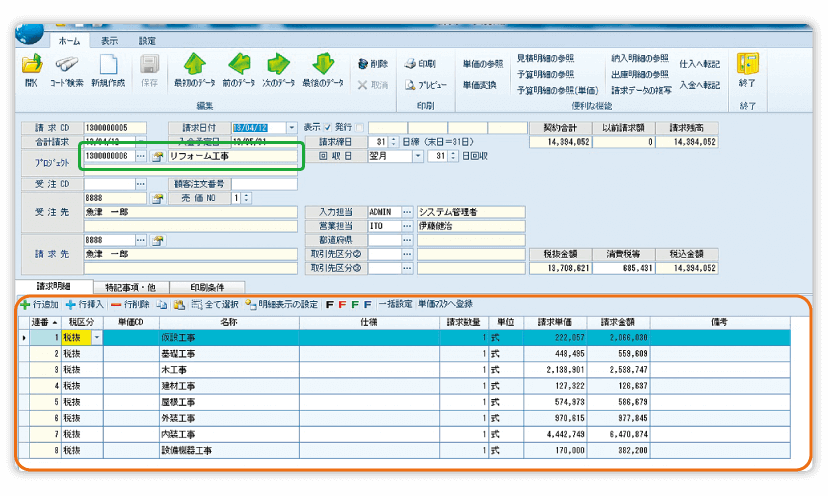
Task: Click the 開く open folder icon
Action: click(32, 64)
